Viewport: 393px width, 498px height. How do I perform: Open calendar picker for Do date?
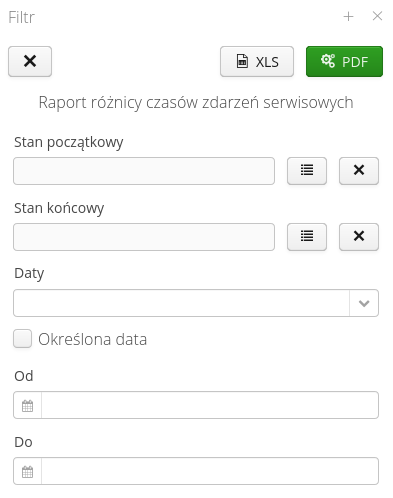(27, 471)
